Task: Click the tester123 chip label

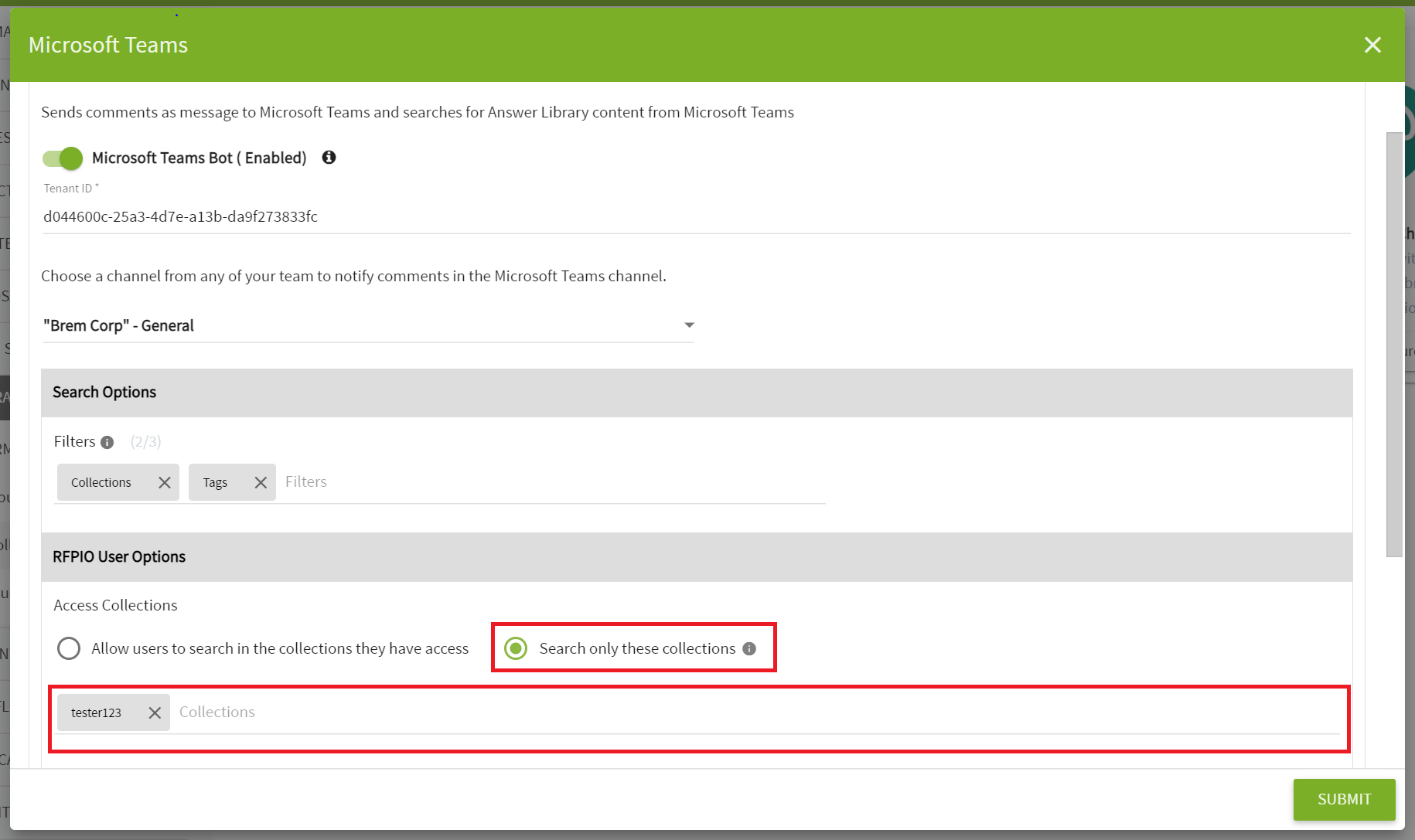Action: pos(96,712)
